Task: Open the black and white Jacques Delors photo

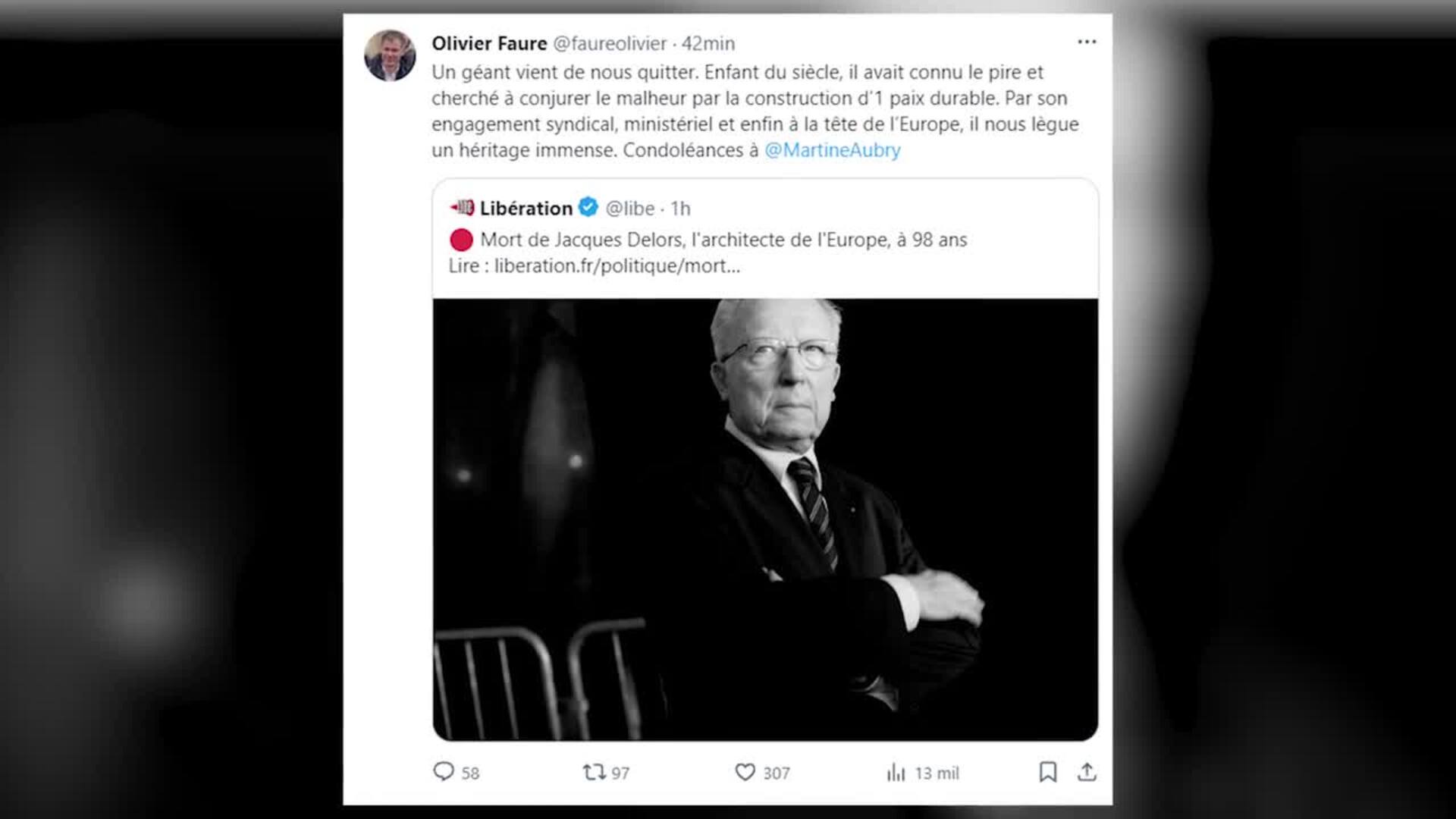Action: [x=765, y=519]
